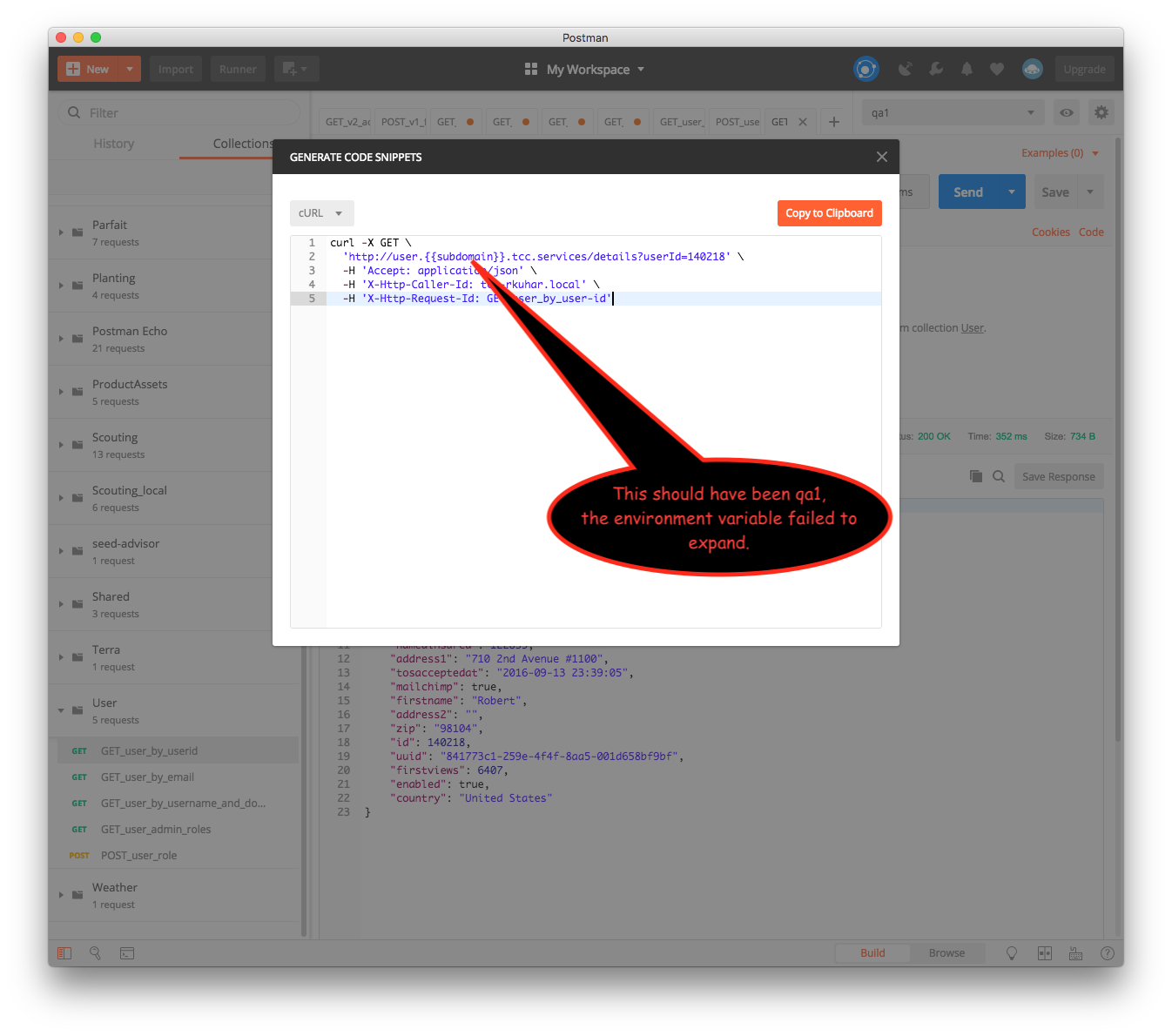Expand the Parfait collection
1172x1036 pixels.
pos(61,232)
